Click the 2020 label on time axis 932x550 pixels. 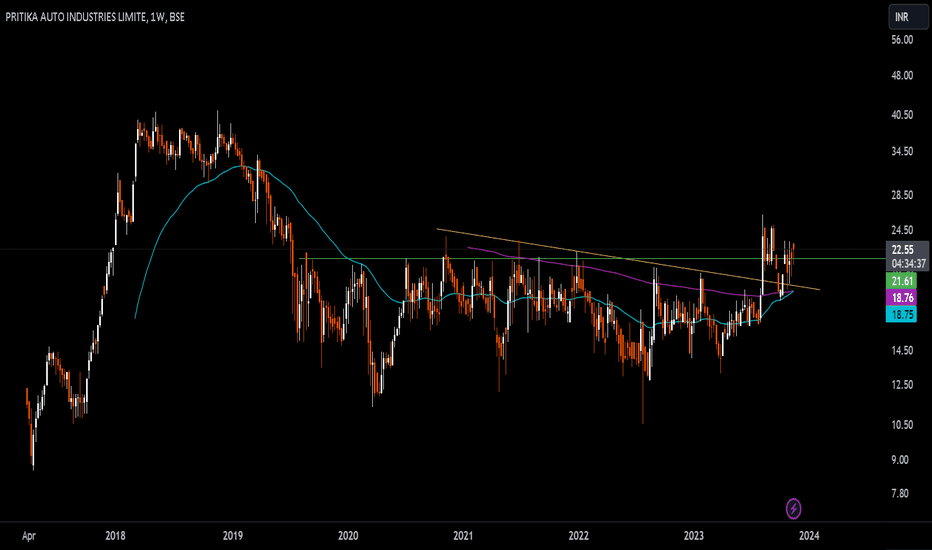[x=348, y=536]
